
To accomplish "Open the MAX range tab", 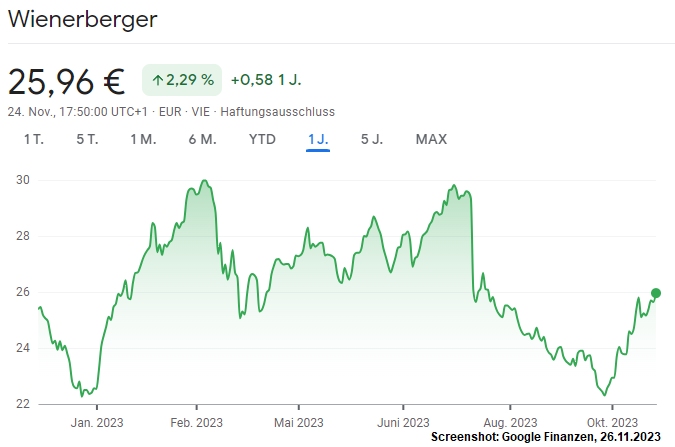I will tap(431, 140).
